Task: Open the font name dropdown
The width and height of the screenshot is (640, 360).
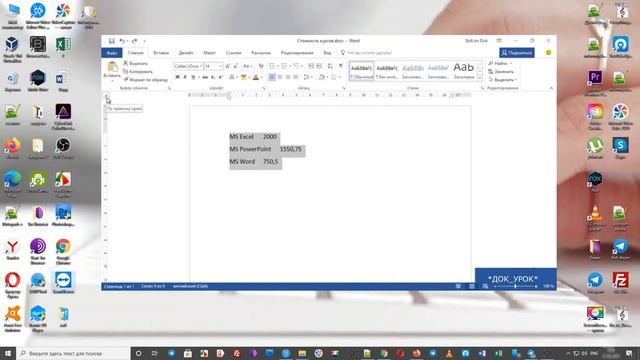Action: [x=201, y=66]
